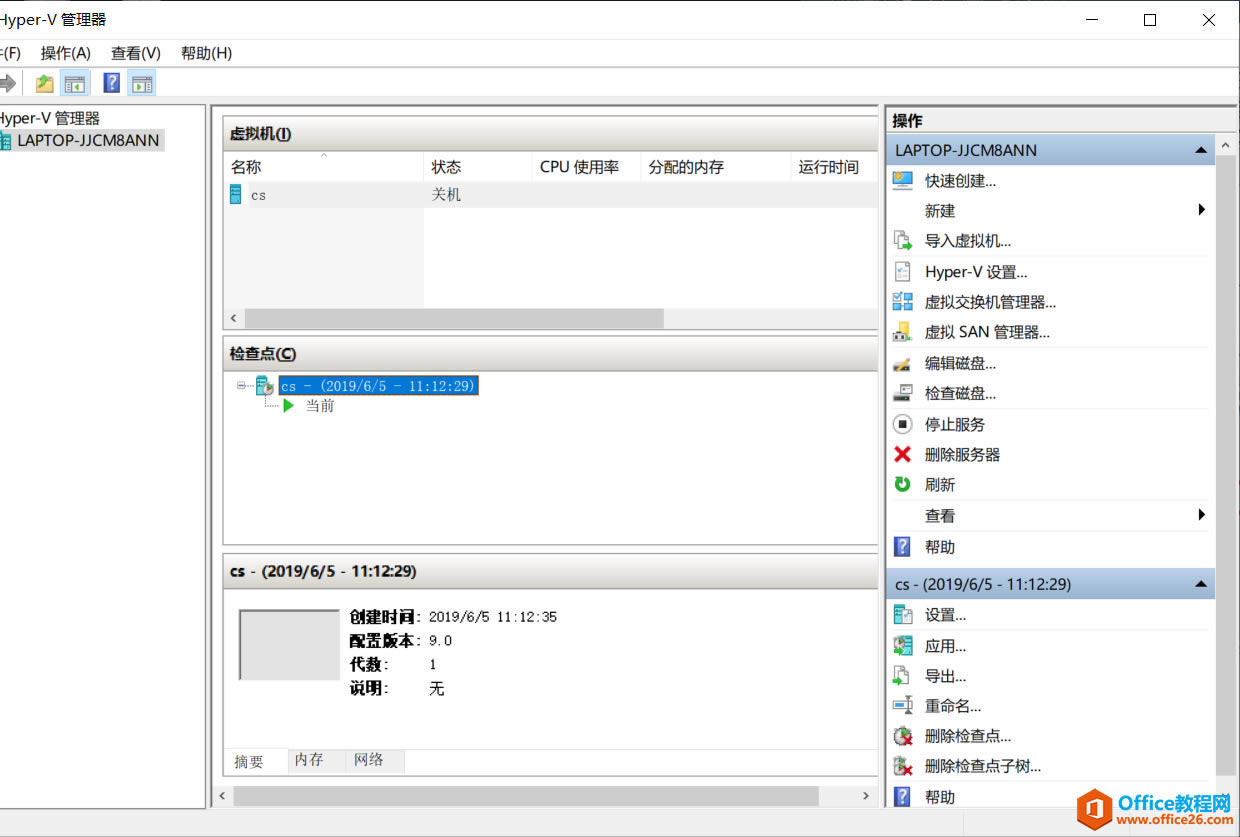Screen dimensions: 1240x837
Task: Collapse the cs checkpoint actions section arrow
Action: (x=1201, y=584)
